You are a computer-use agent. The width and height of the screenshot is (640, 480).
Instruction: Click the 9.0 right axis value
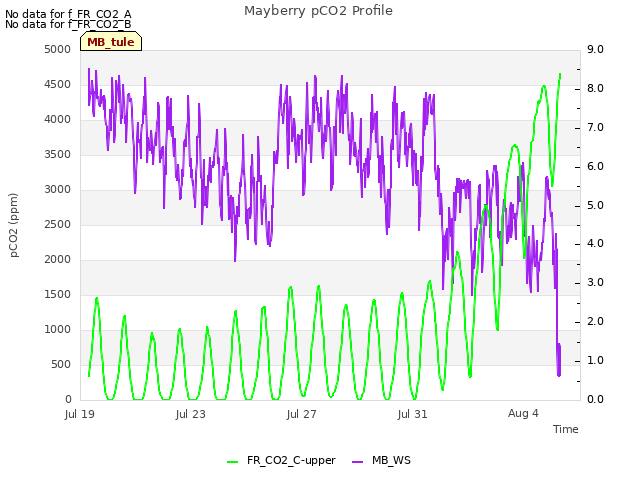595,49
